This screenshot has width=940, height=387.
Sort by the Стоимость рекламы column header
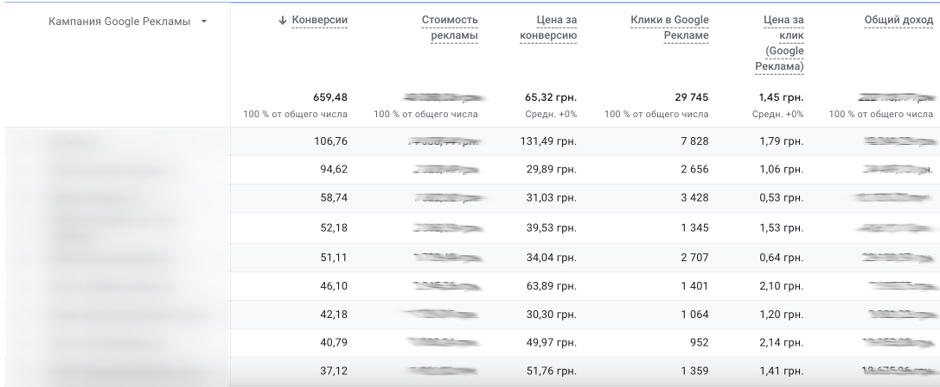tap(450, 28)
